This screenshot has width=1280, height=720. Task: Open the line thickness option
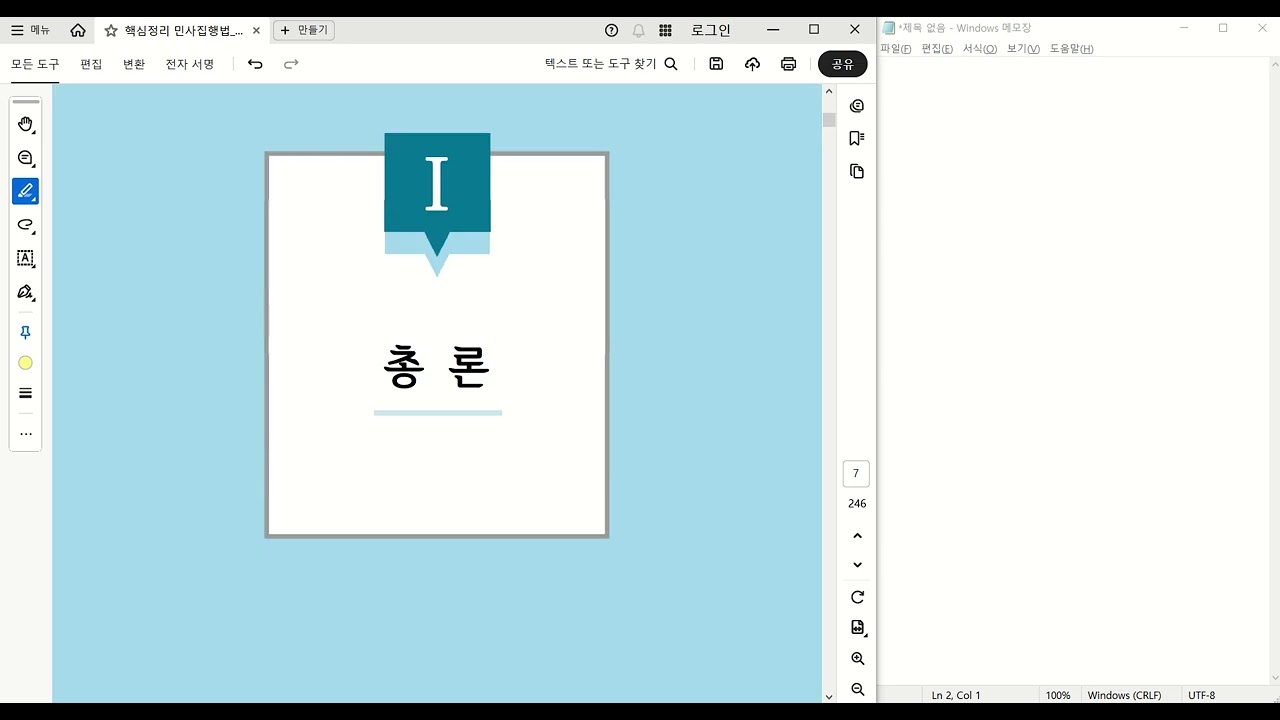pyautogui.click(x=26, y=393)
